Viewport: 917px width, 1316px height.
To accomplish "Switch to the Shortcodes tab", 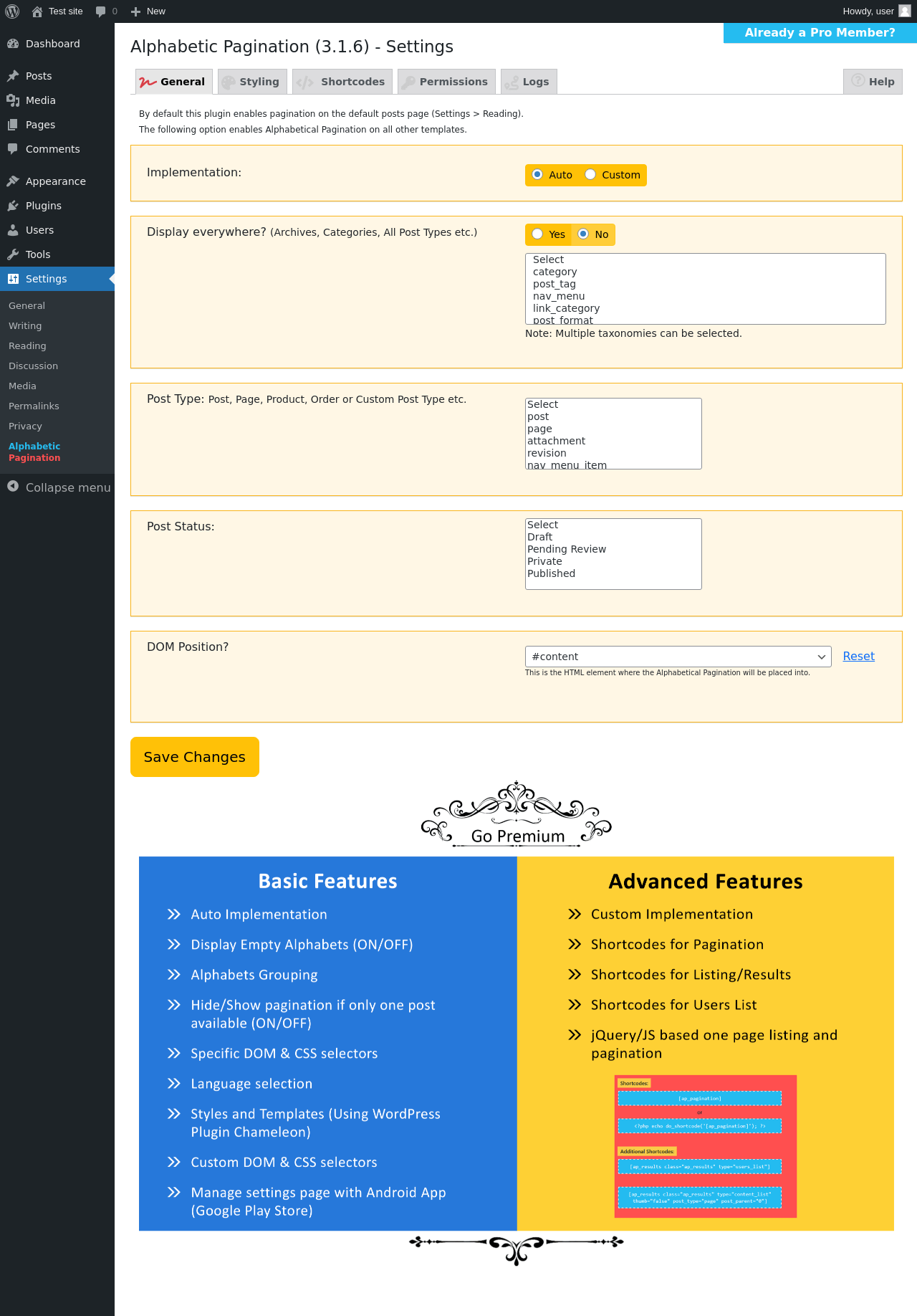I will click(342, 82).
